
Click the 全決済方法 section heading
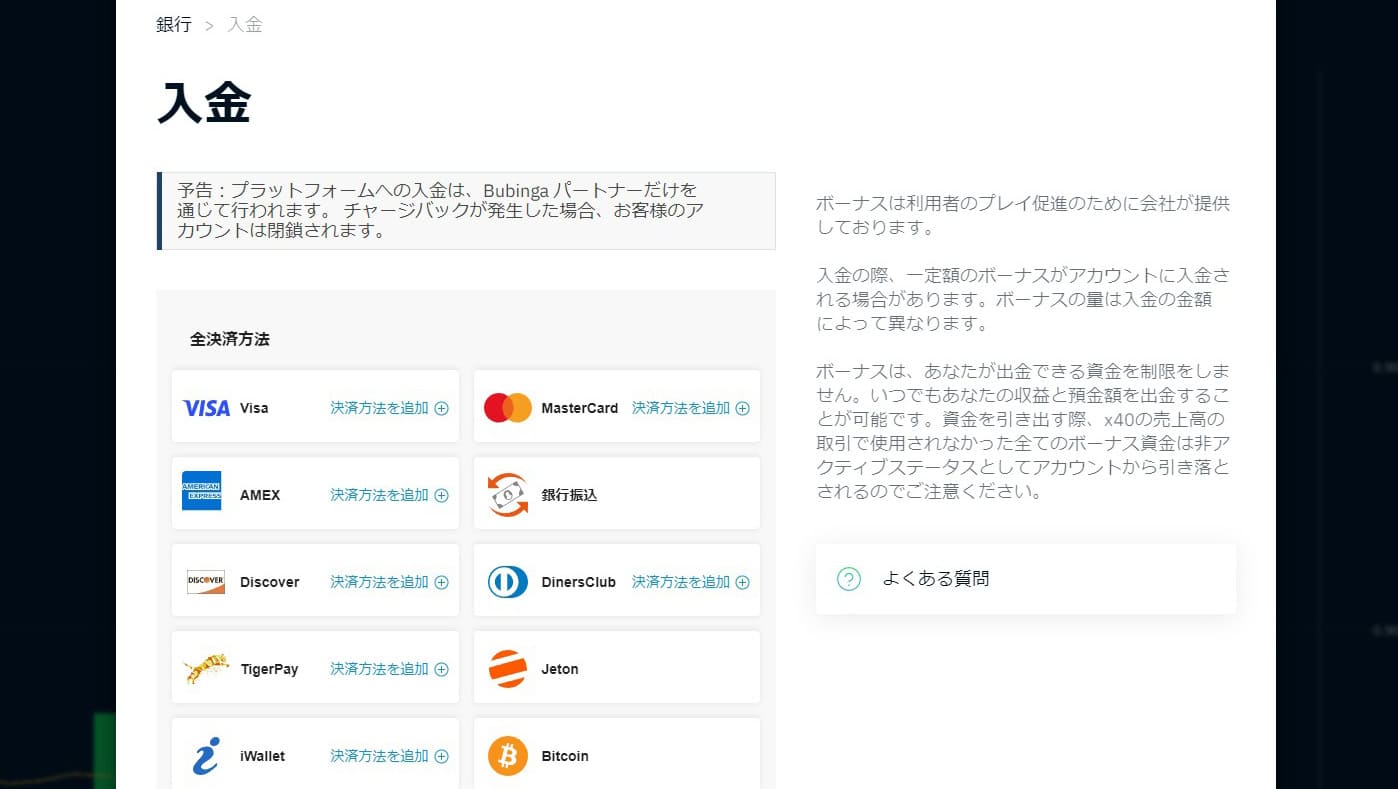coord(230,339)
